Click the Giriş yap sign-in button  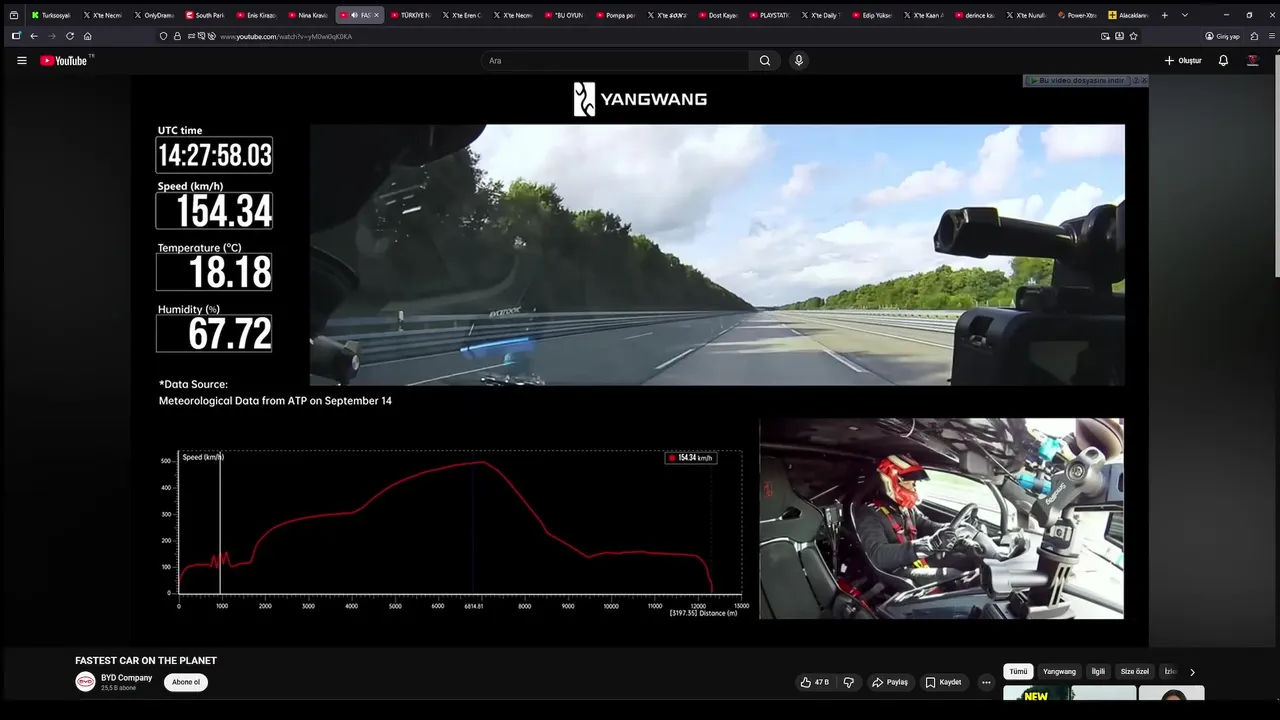[x=1222, y=36]
